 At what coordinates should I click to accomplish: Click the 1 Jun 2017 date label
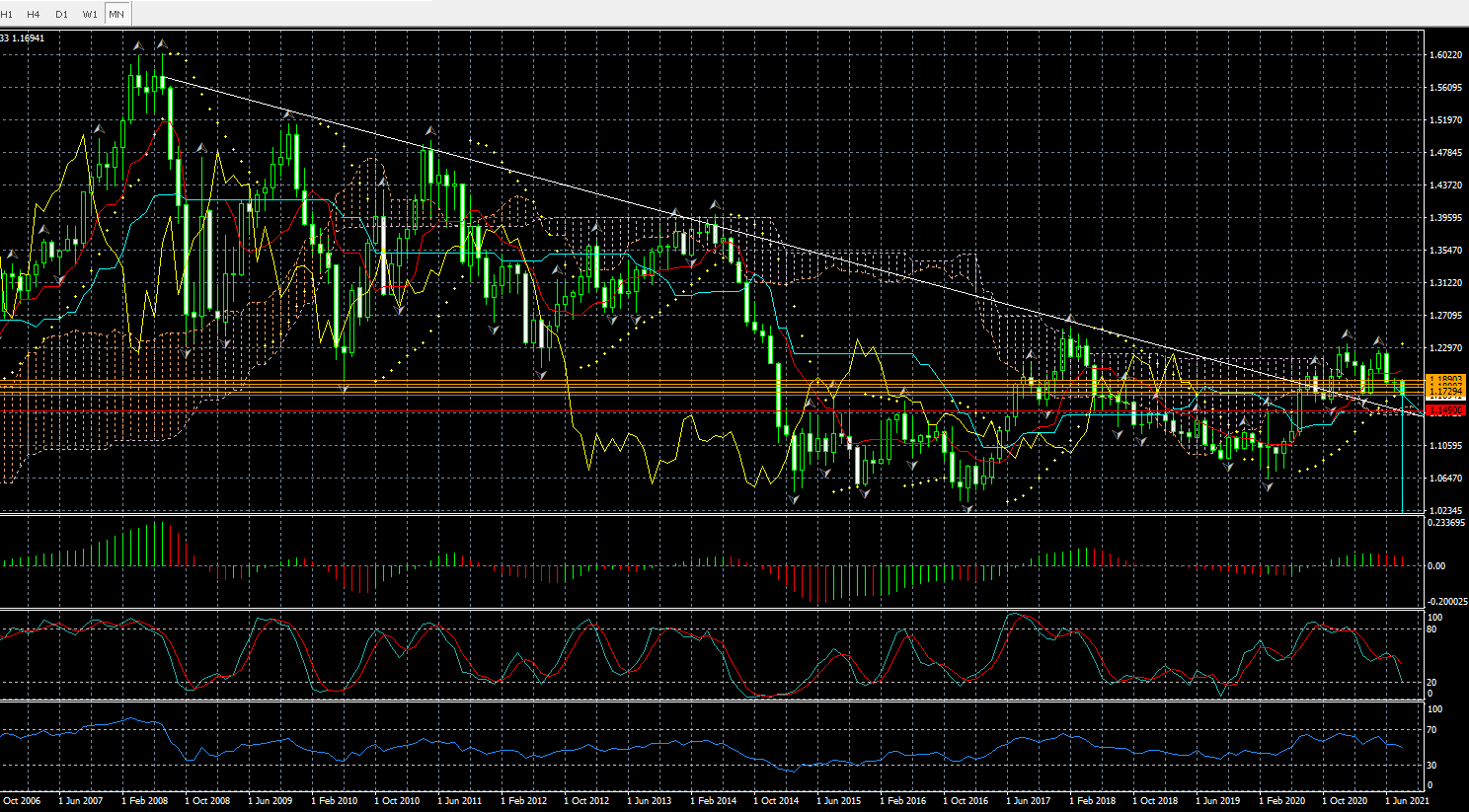(x=1029, y=801)
